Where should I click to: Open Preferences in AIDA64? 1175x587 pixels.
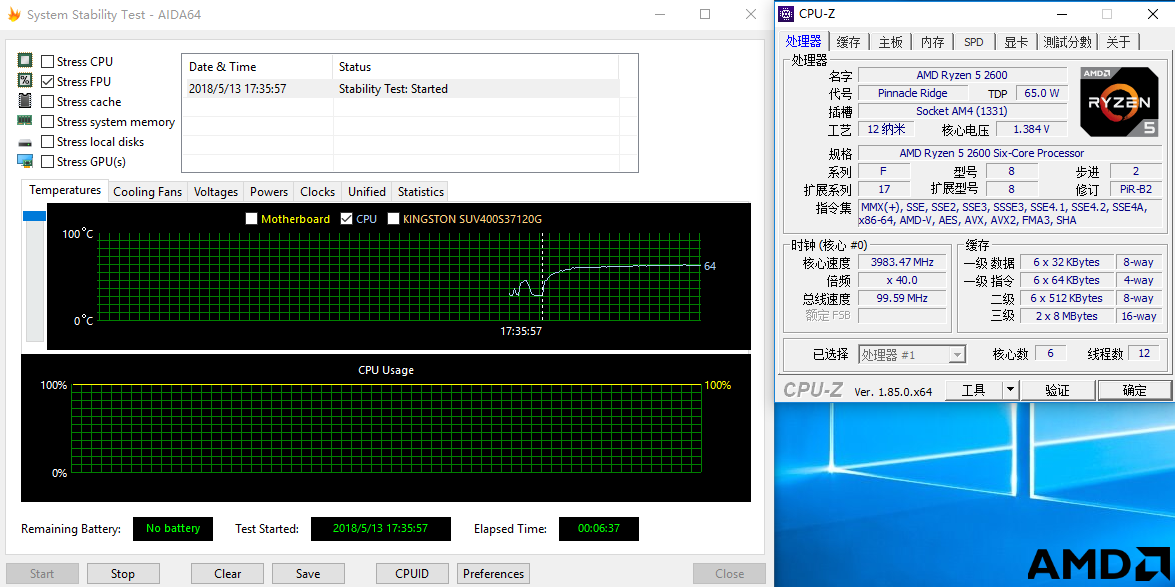[493, 574]
